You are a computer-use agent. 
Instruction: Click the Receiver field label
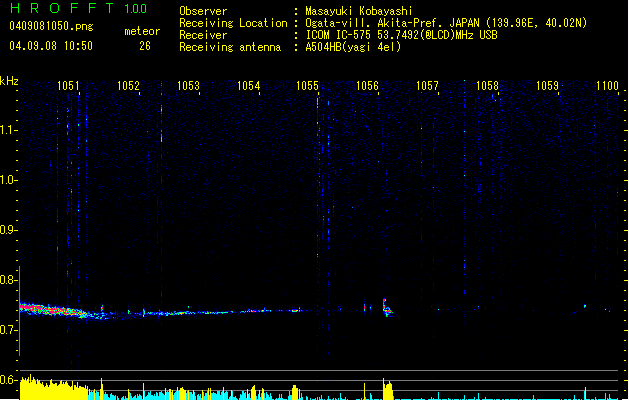tap(203, 35)
